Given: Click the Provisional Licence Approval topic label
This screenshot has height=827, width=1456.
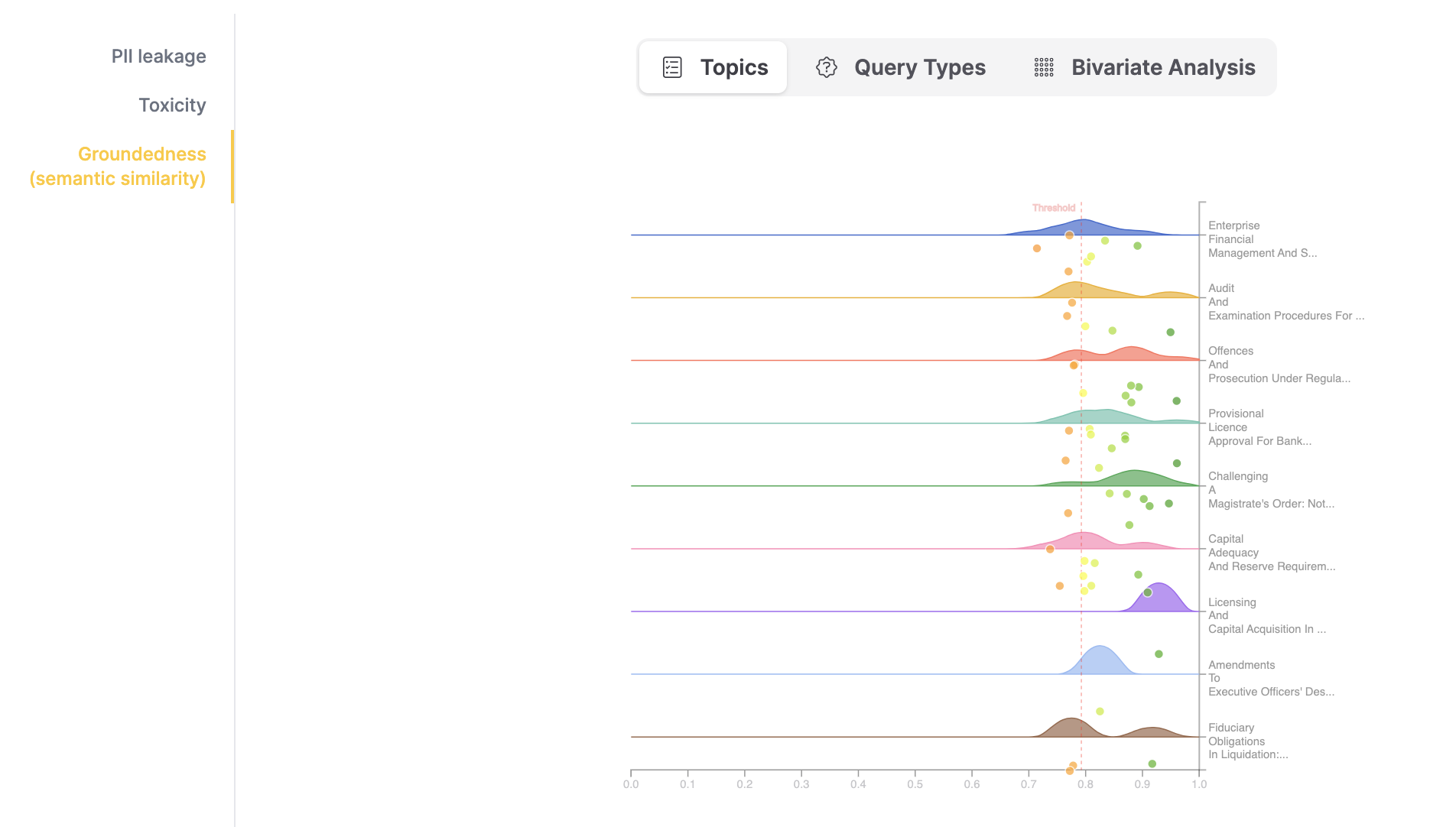Looking at the screenshot, I should click(1259, 427).
